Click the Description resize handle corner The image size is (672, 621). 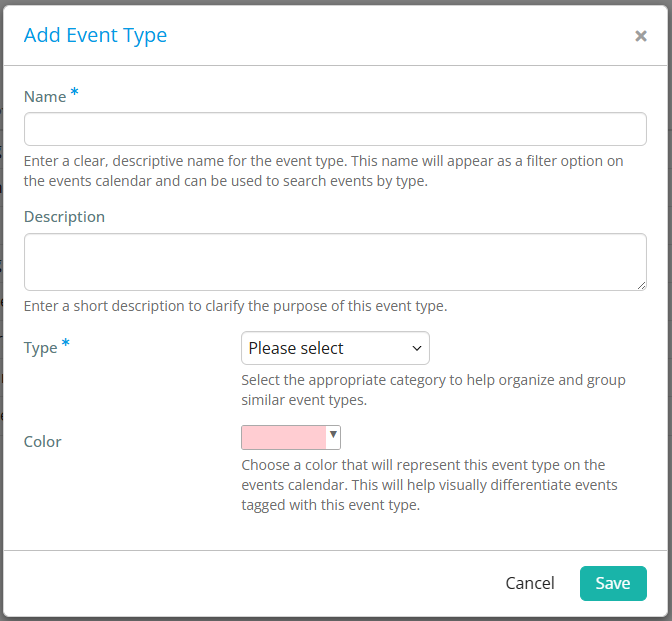pos(641,286)
